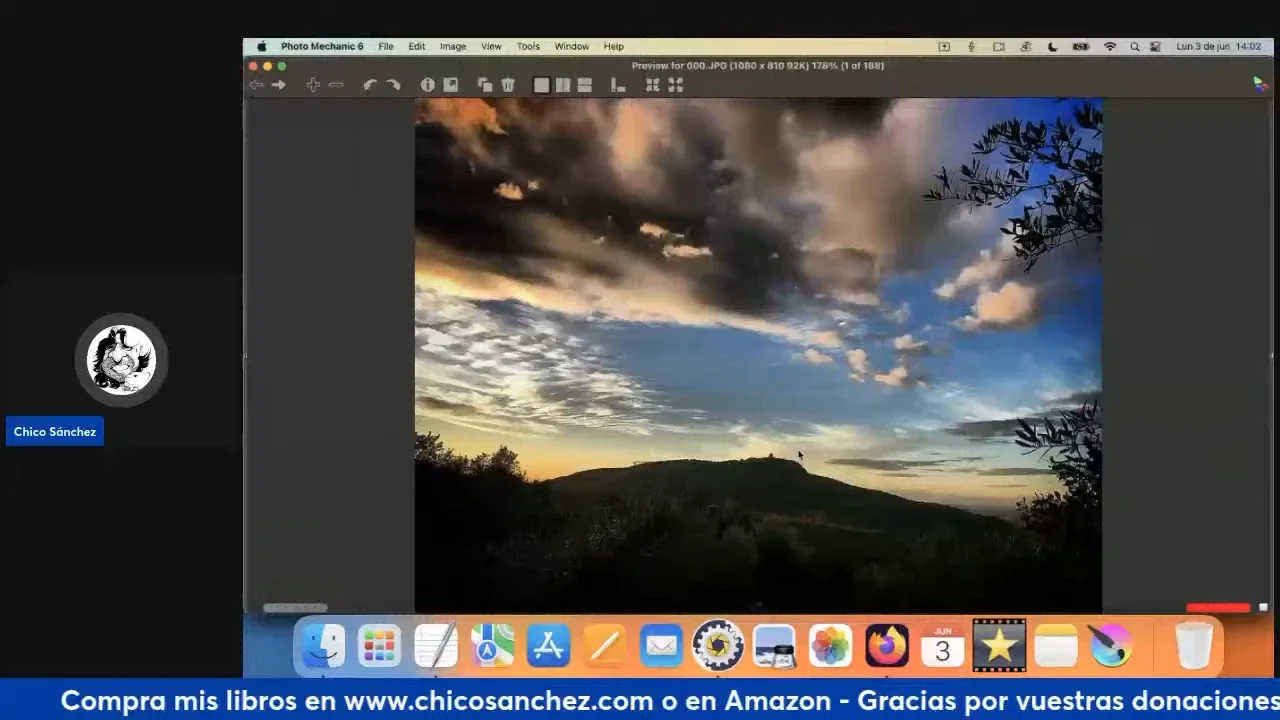Zoom in using the plus icon
Image resolution: width=1280 pixels, height=720 pixels.
[x=313, y=85]
